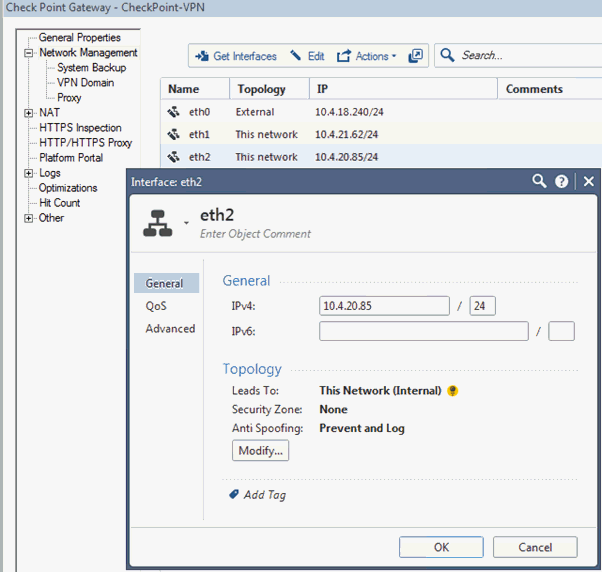602x572 pixels.
Task: Select the QoS tab in interface dialog
Action: [156, 306]
